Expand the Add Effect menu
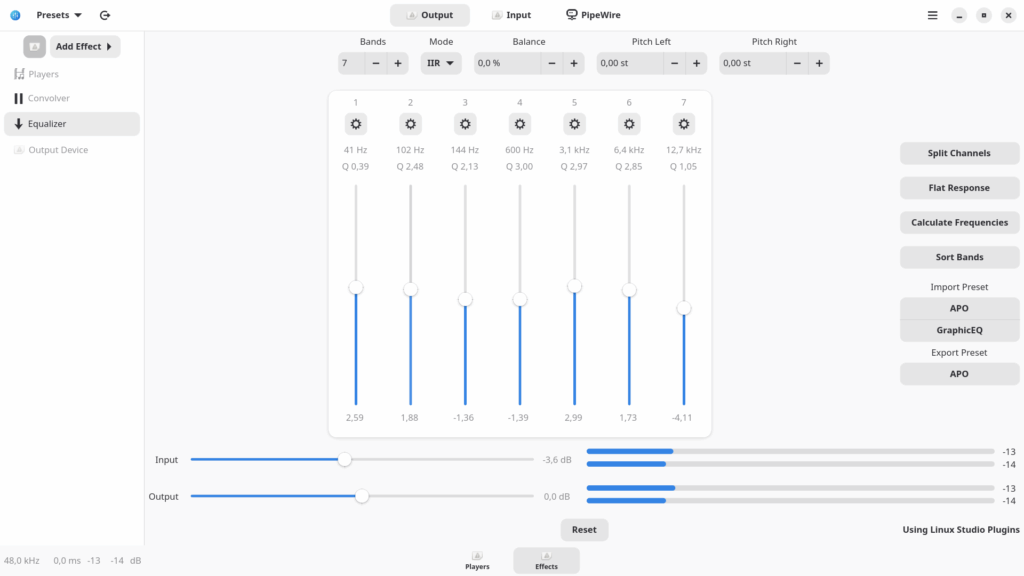 (x=85, y=46)
